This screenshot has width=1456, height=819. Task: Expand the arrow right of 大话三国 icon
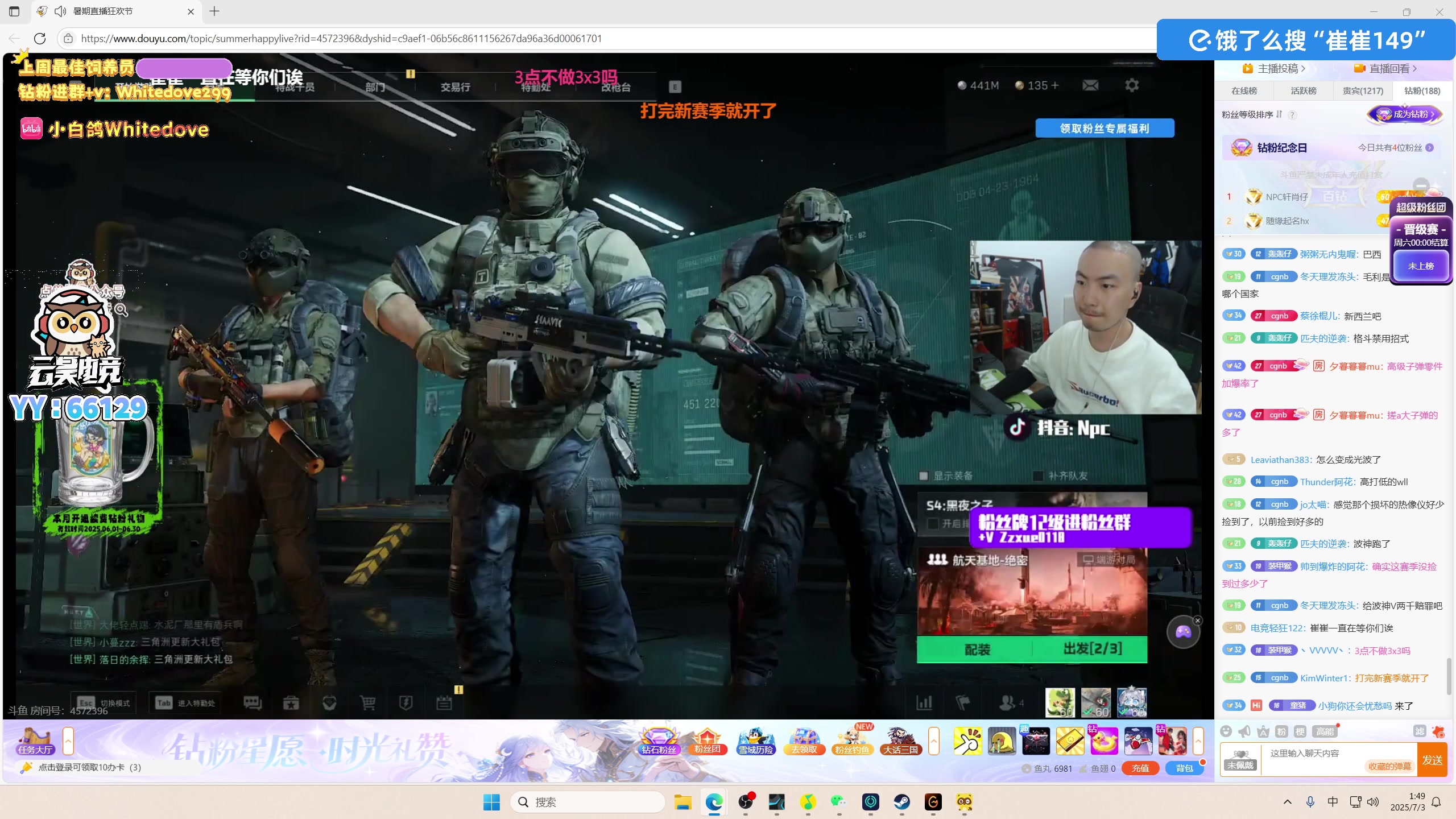(933, 741)
